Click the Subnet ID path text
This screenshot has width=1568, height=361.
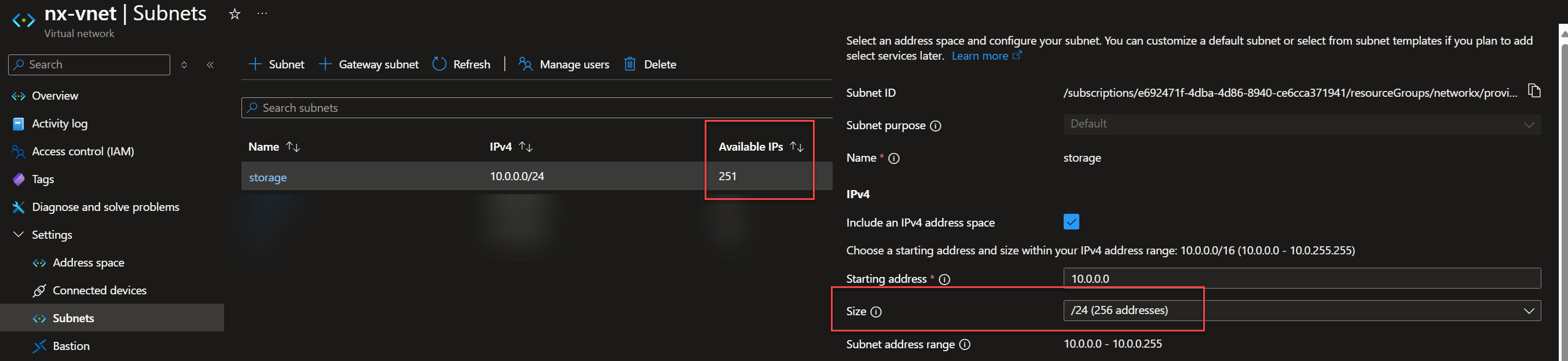(x=1290, y=93)
